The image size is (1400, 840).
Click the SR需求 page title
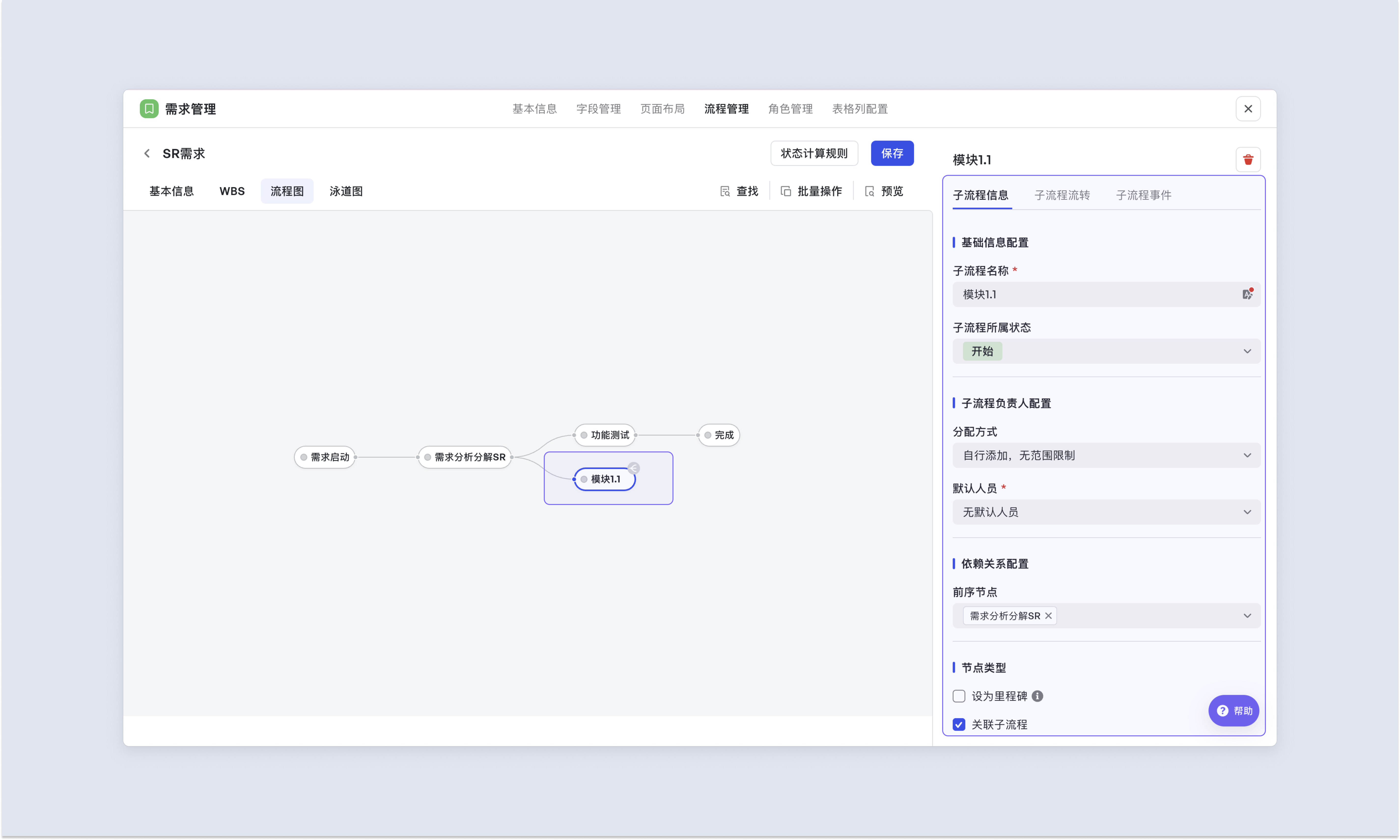pos(184,154)
